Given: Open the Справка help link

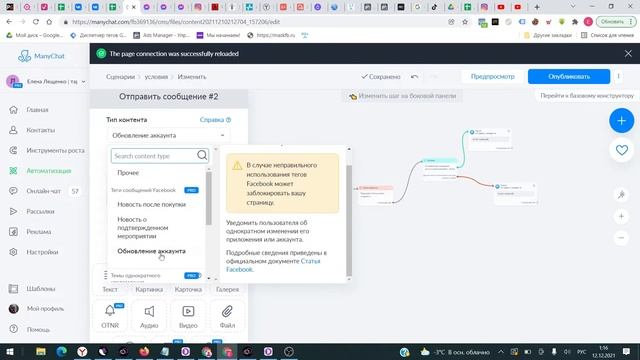Looking at the screenshot, I should 215,120.
